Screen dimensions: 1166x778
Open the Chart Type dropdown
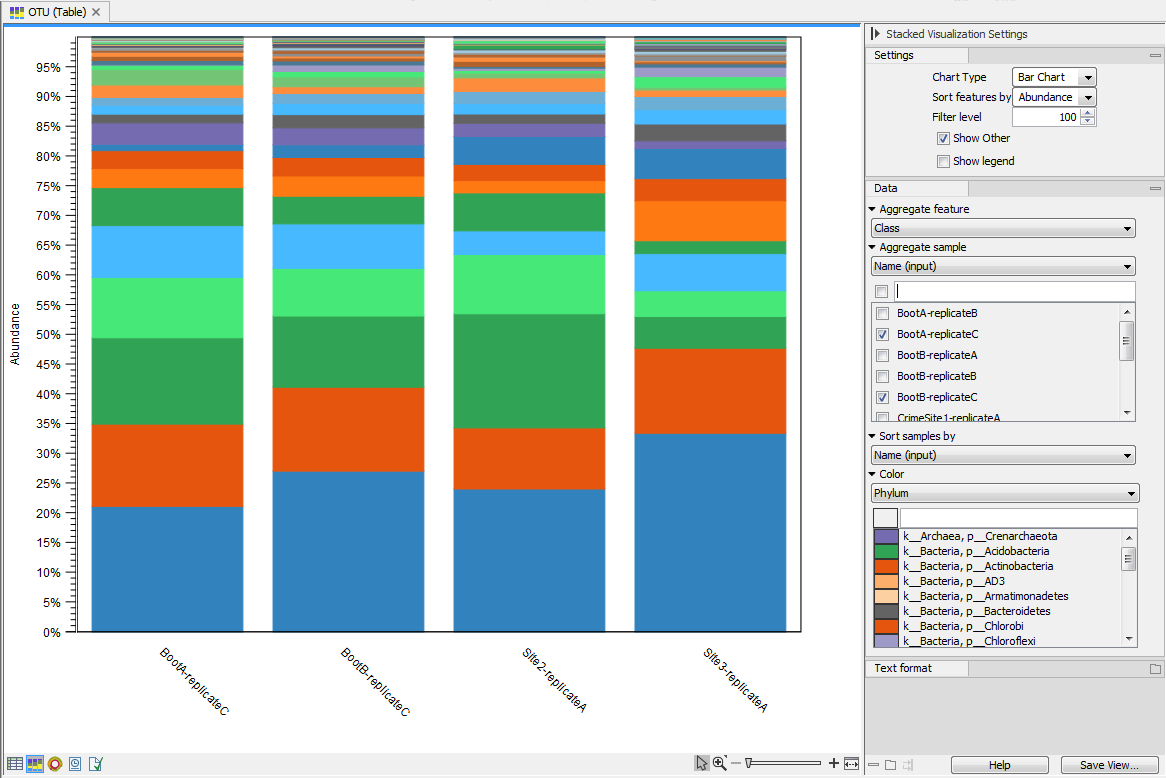tap(1055, 77)
